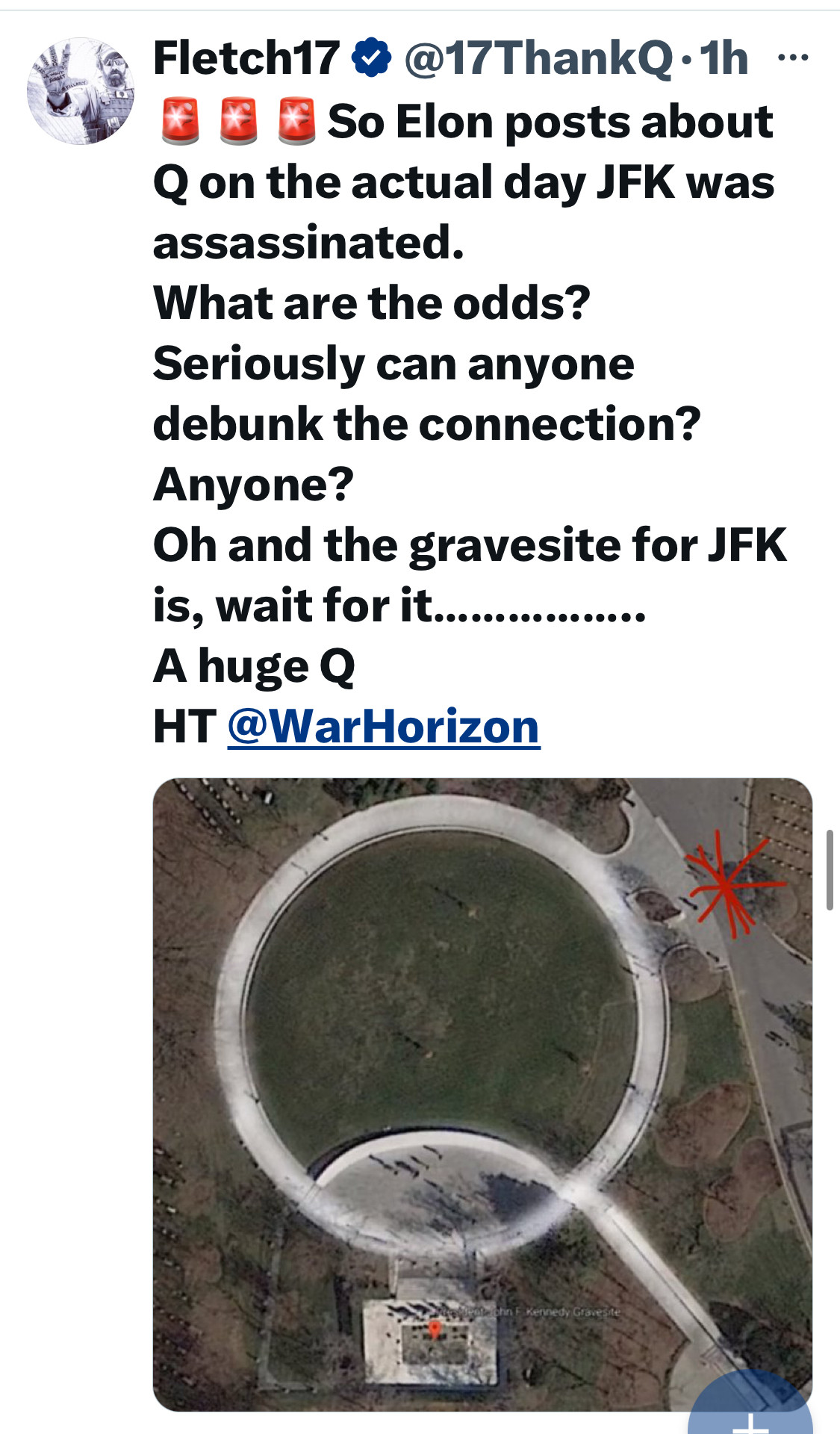Open the three-dot more options menu

793,58
